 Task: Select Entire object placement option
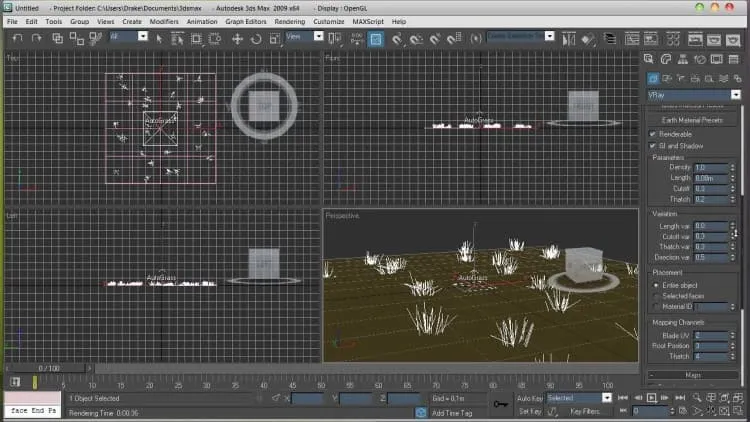tap(656, 285)
